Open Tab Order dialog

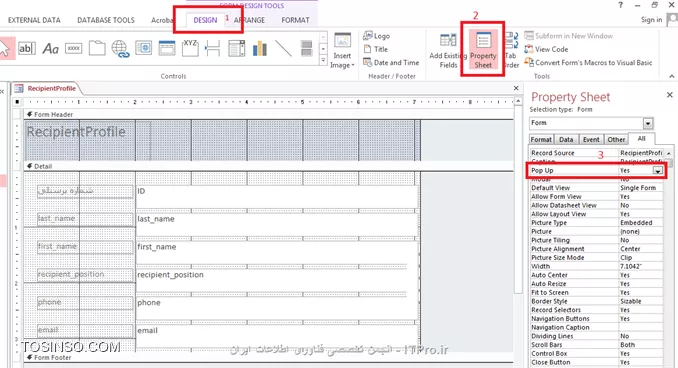[x=511, y=51]
